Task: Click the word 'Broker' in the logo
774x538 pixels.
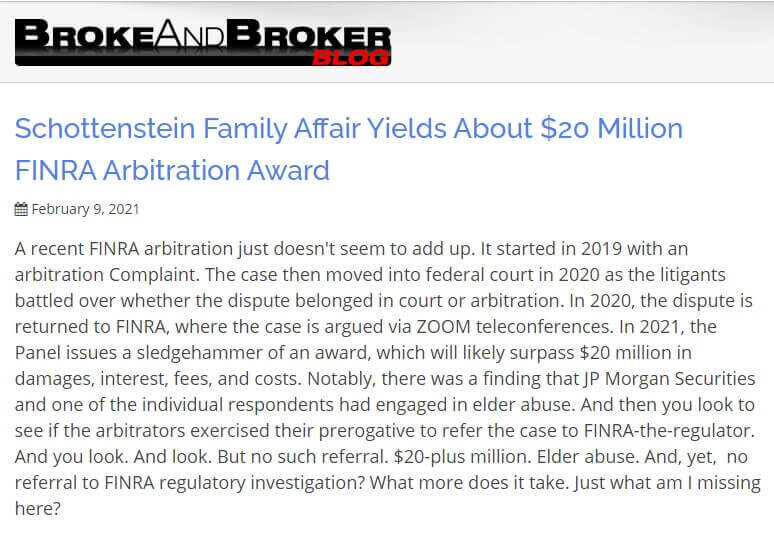Action: point(308,34)
